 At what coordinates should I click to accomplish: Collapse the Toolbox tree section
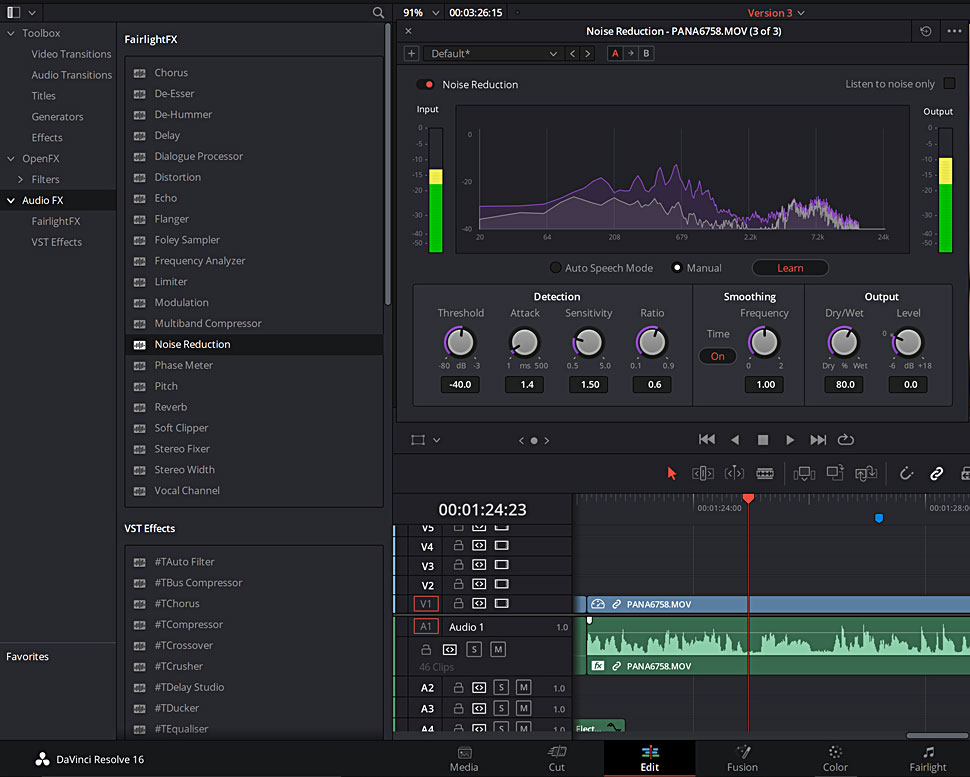point(11,33)
